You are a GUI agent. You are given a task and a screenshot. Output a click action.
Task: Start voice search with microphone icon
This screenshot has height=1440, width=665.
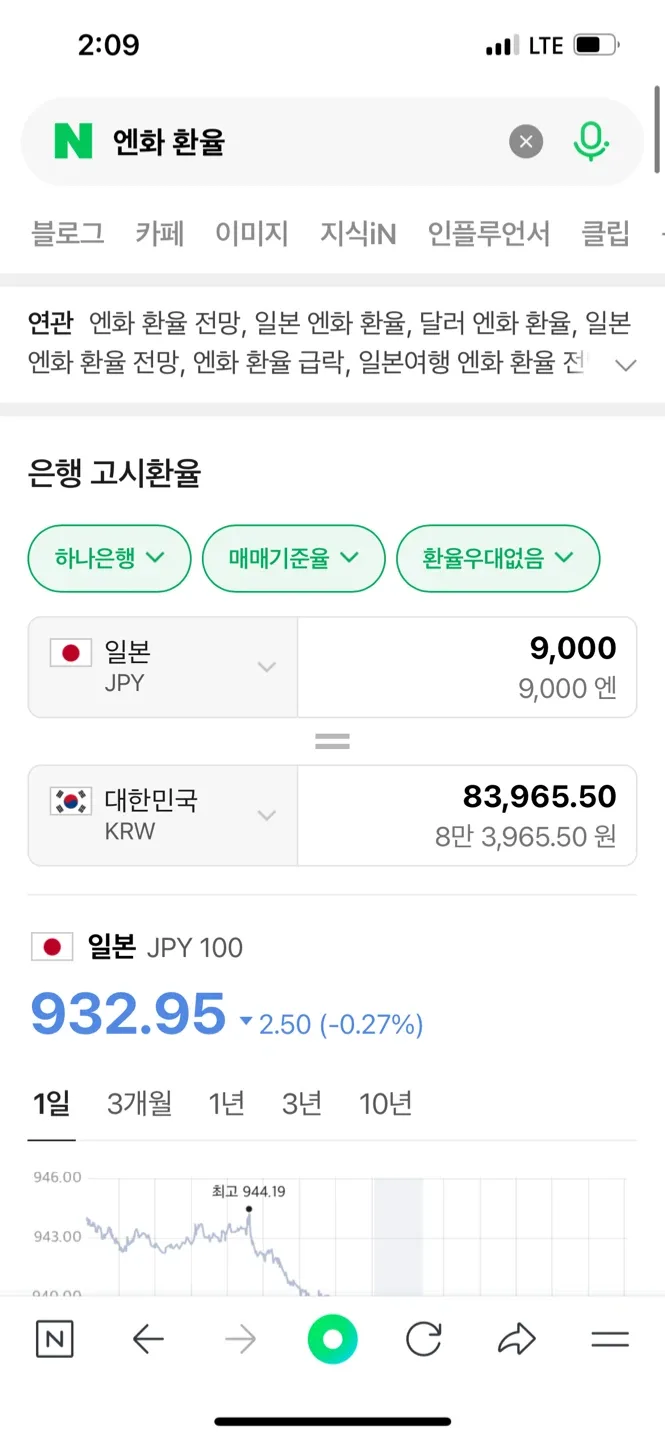pyautogui.click(x=591, y=142)
